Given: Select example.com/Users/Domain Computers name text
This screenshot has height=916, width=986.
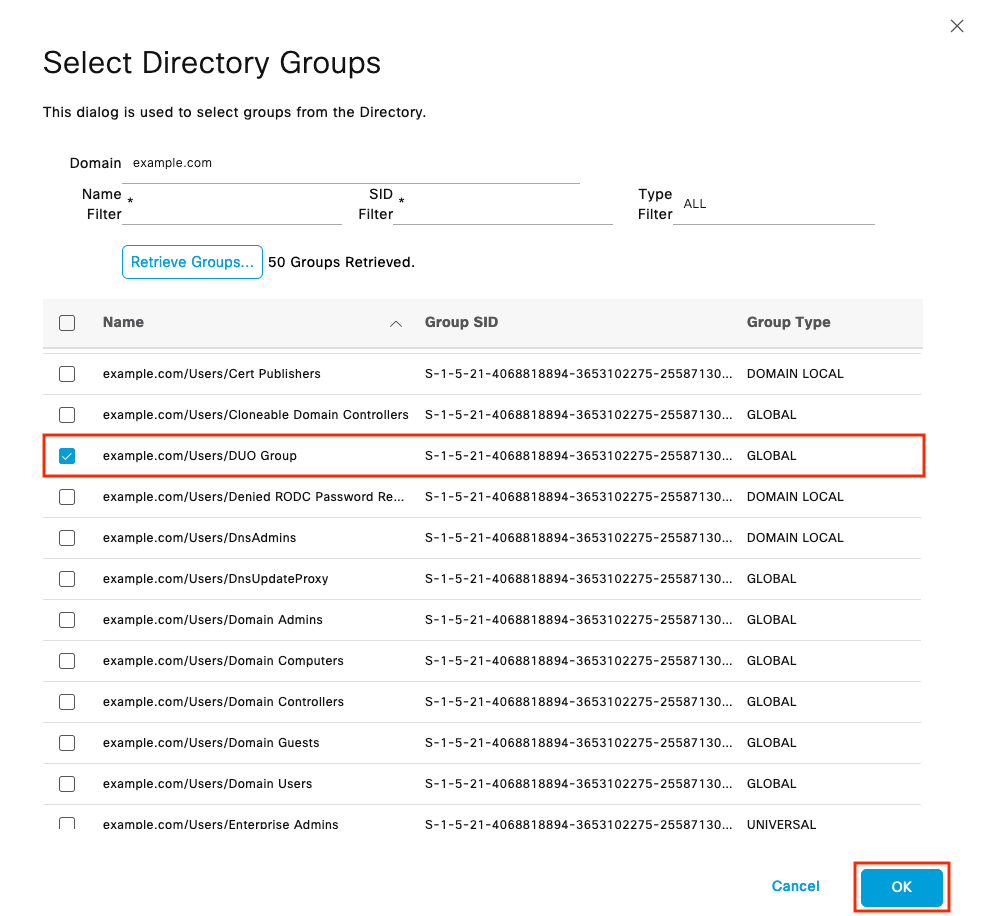Looking at the screenshot, I should (223, 661).
